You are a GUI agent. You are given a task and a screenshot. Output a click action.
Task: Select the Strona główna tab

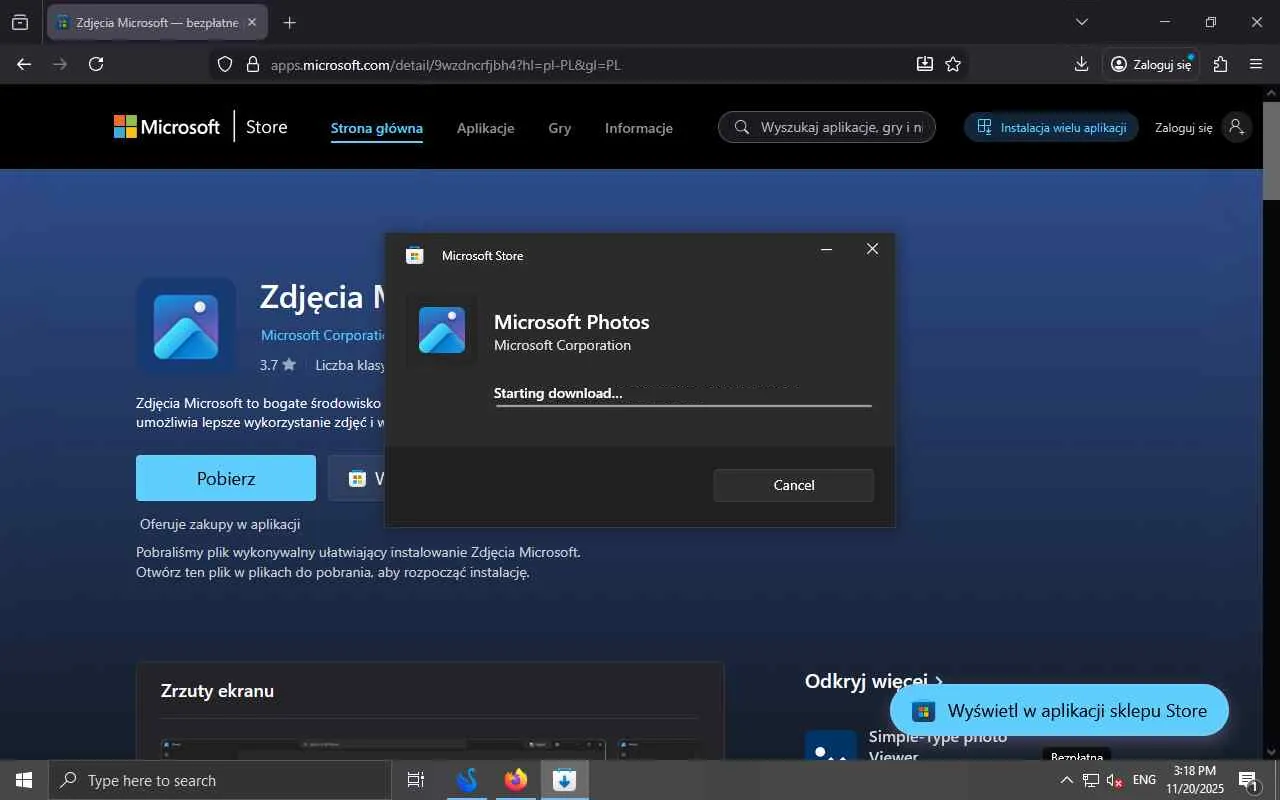point(377,128)
